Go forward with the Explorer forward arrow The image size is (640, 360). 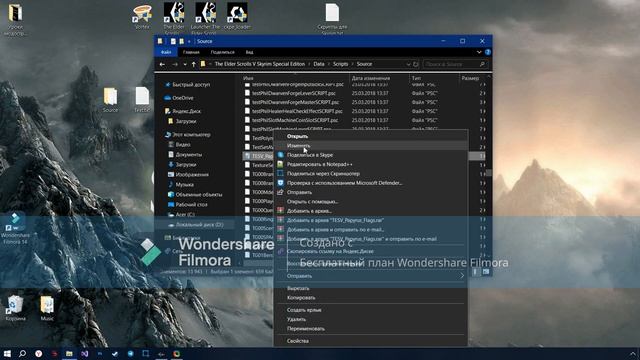175,64
